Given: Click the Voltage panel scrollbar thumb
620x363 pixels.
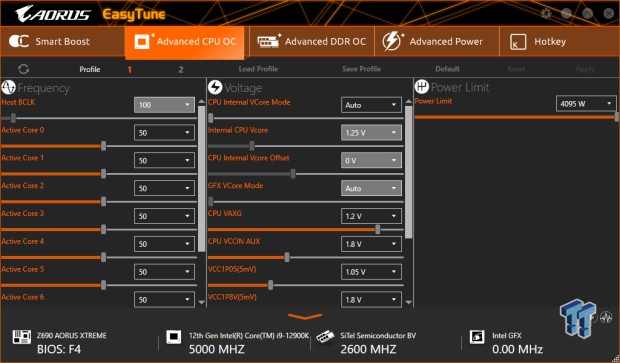Looking at the screenshot, I should click(x=408, y=172).
